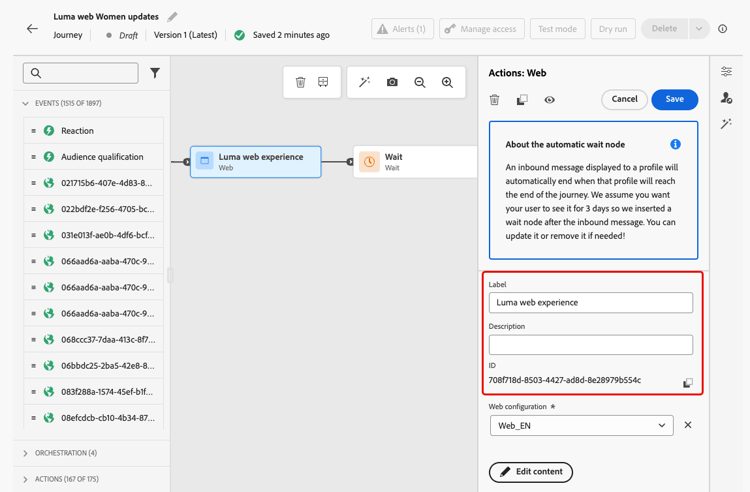Grab drag handle of Reaction row
This screenshot has height=492, width=750.
(33, 131)
